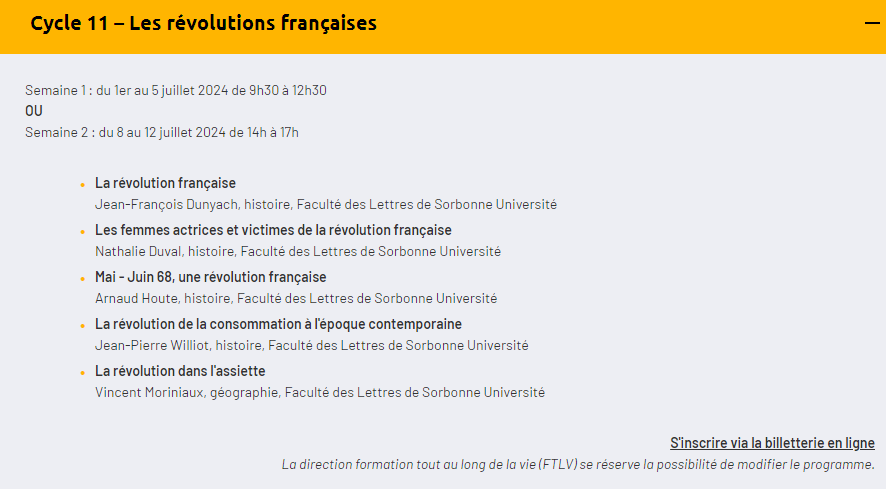
Task: Select the "La révolution française" course title
Action: click(165, 183)
